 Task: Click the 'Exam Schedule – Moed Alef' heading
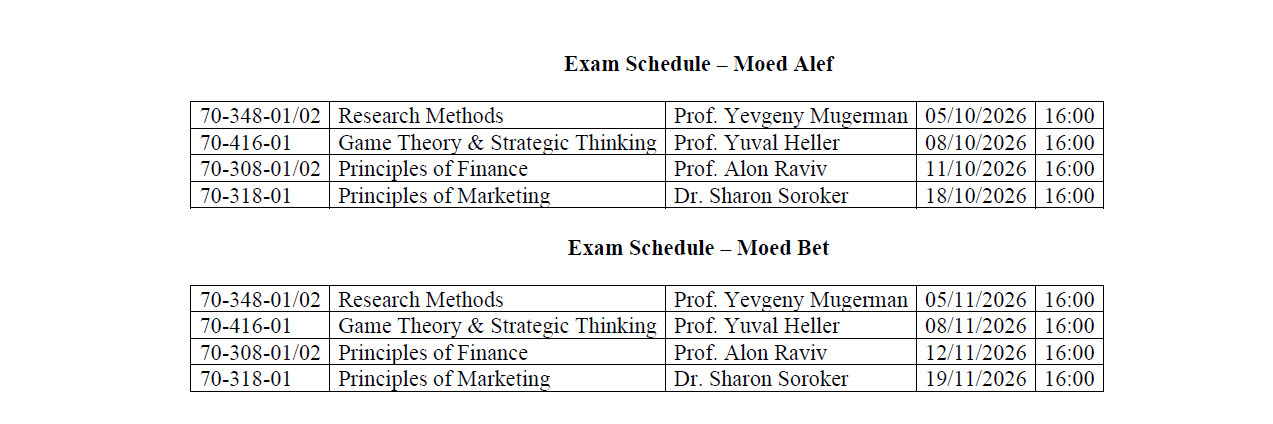click(x=698, y=64)
